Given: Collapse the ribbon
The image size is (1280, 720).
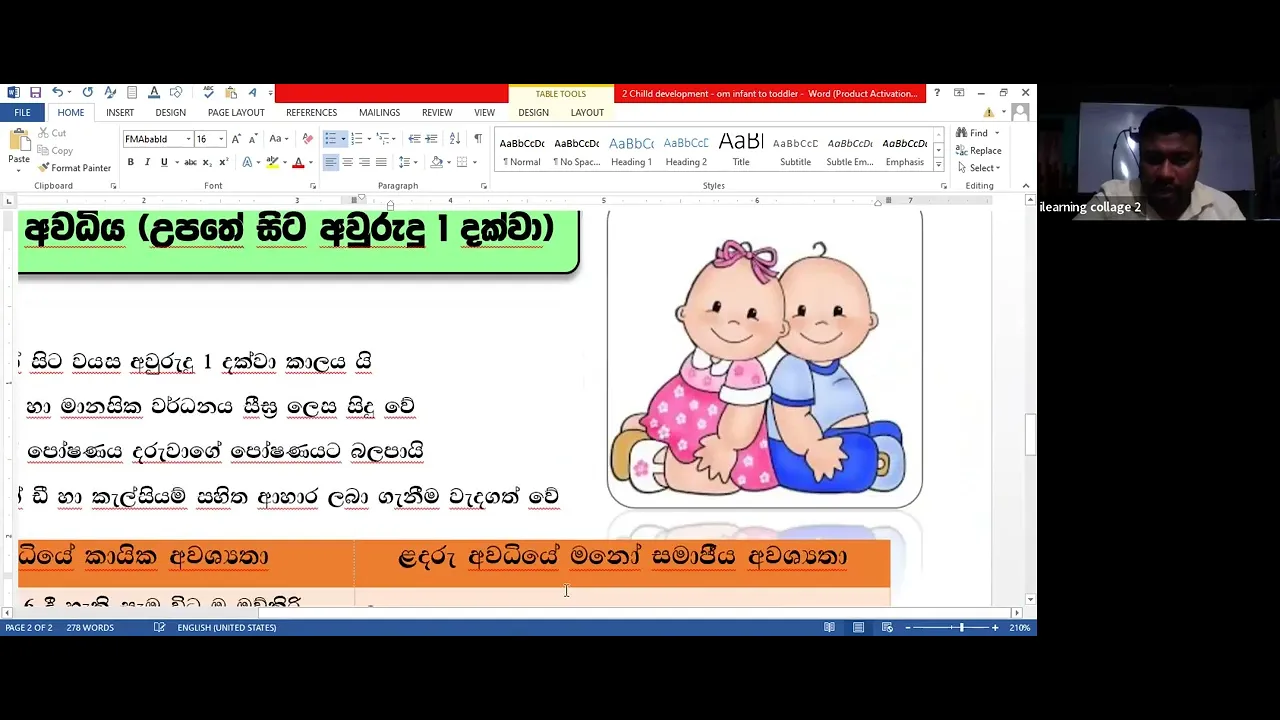Looking at the screenshot, I should (x=1025, y=186).
